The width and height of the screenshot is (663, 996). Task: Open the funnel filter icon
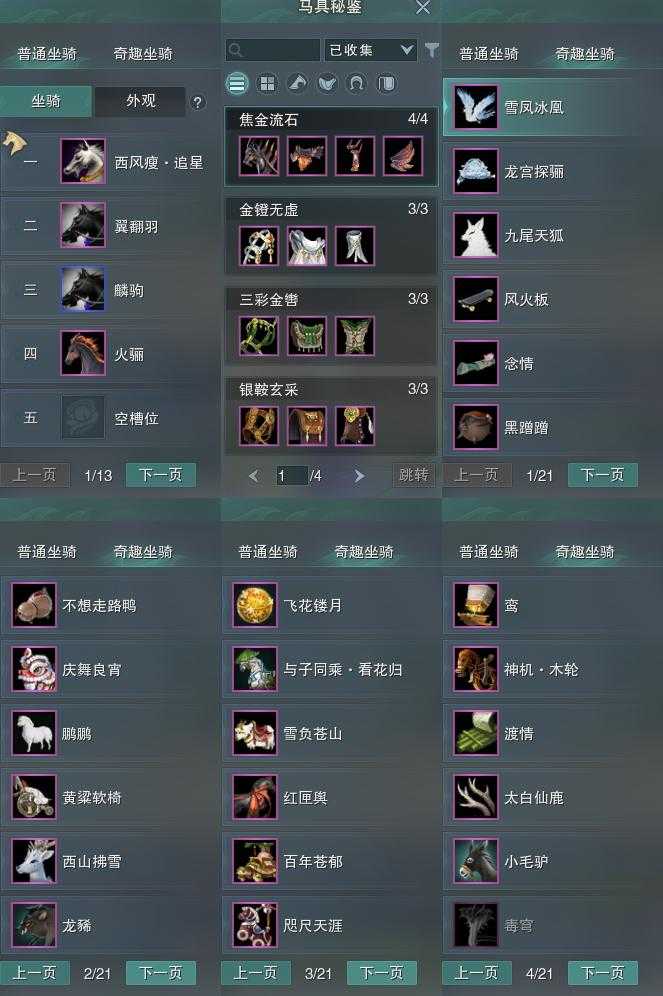point(432,50)
